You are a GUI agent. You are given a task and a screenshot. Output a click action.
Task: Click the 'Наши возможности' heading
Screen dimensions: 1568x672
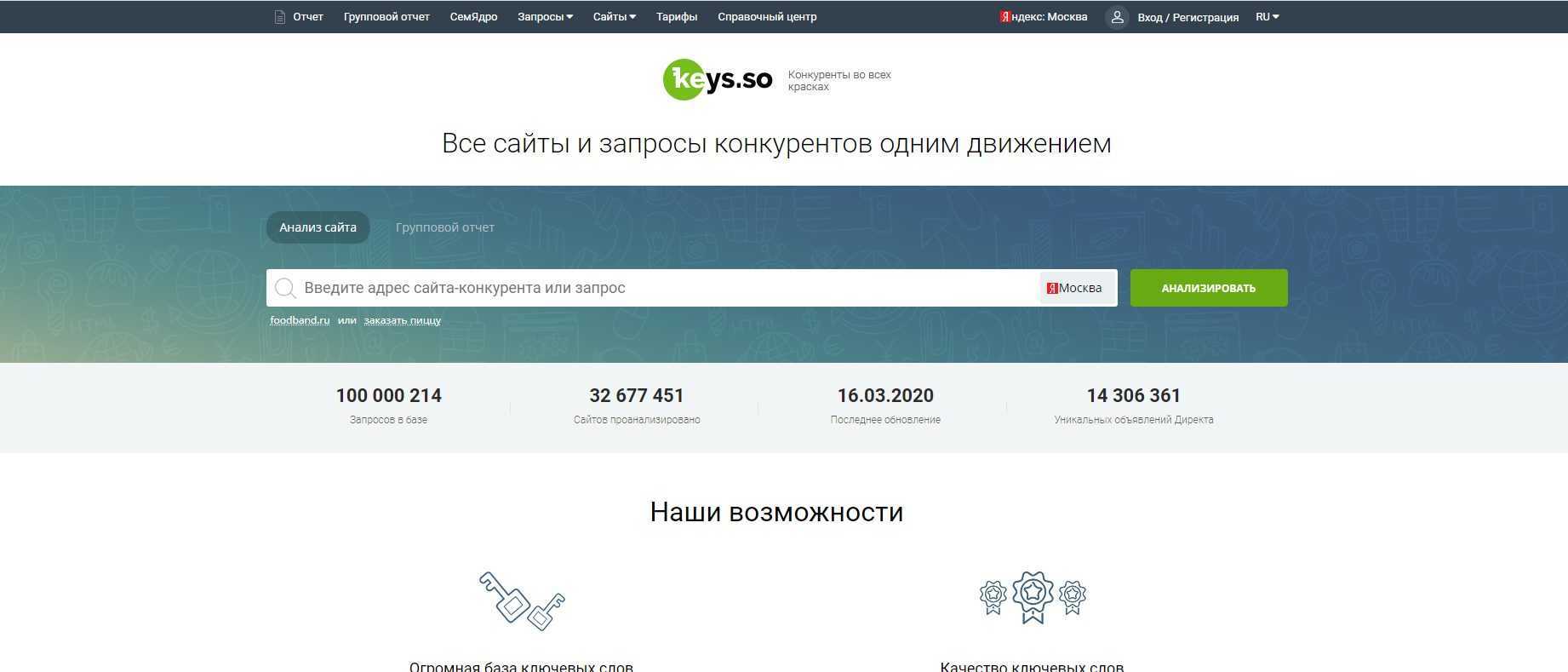(x=776, y=512)
